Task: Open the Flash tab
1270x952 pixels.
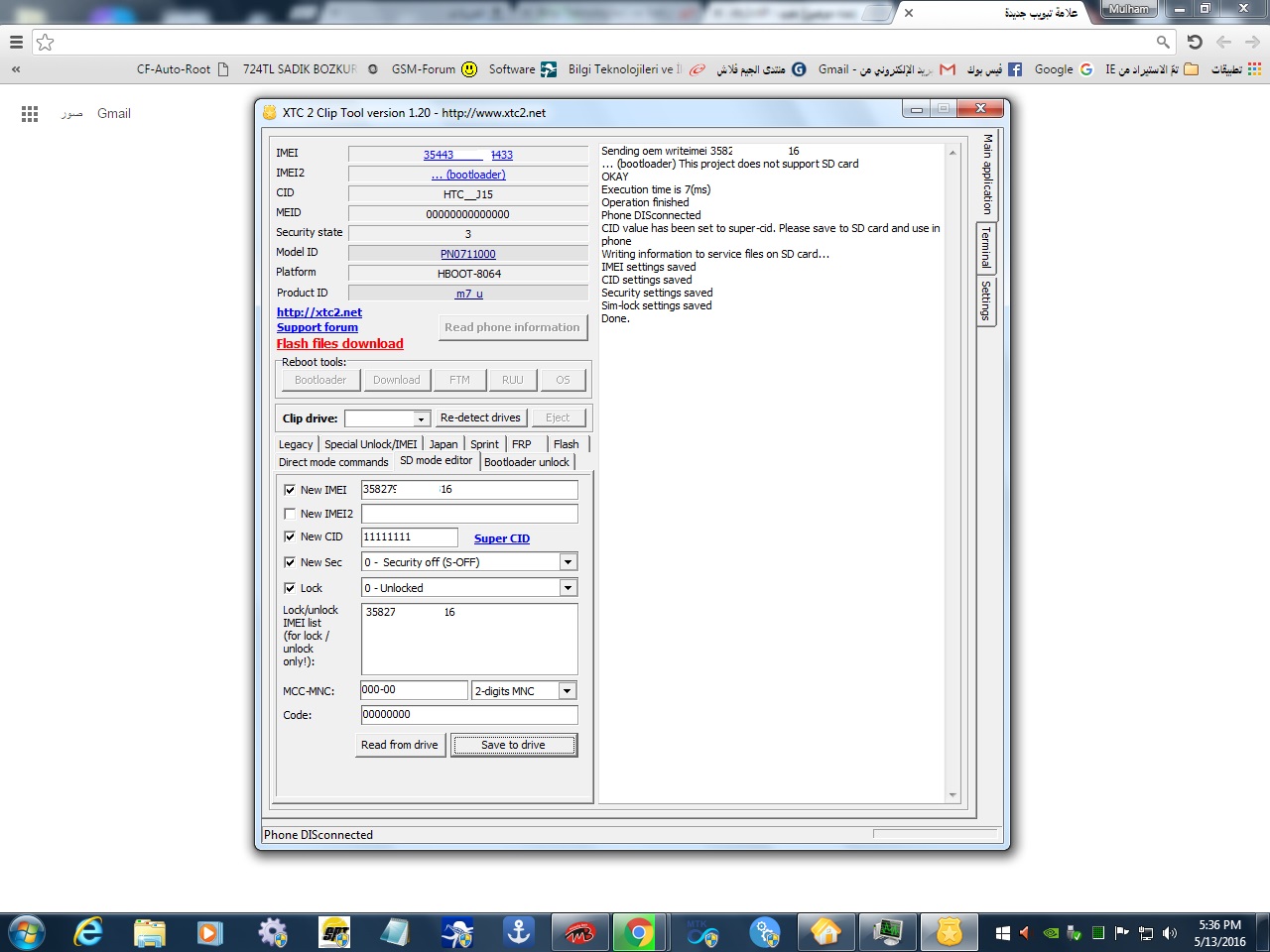Action: (x=567, y=444)
